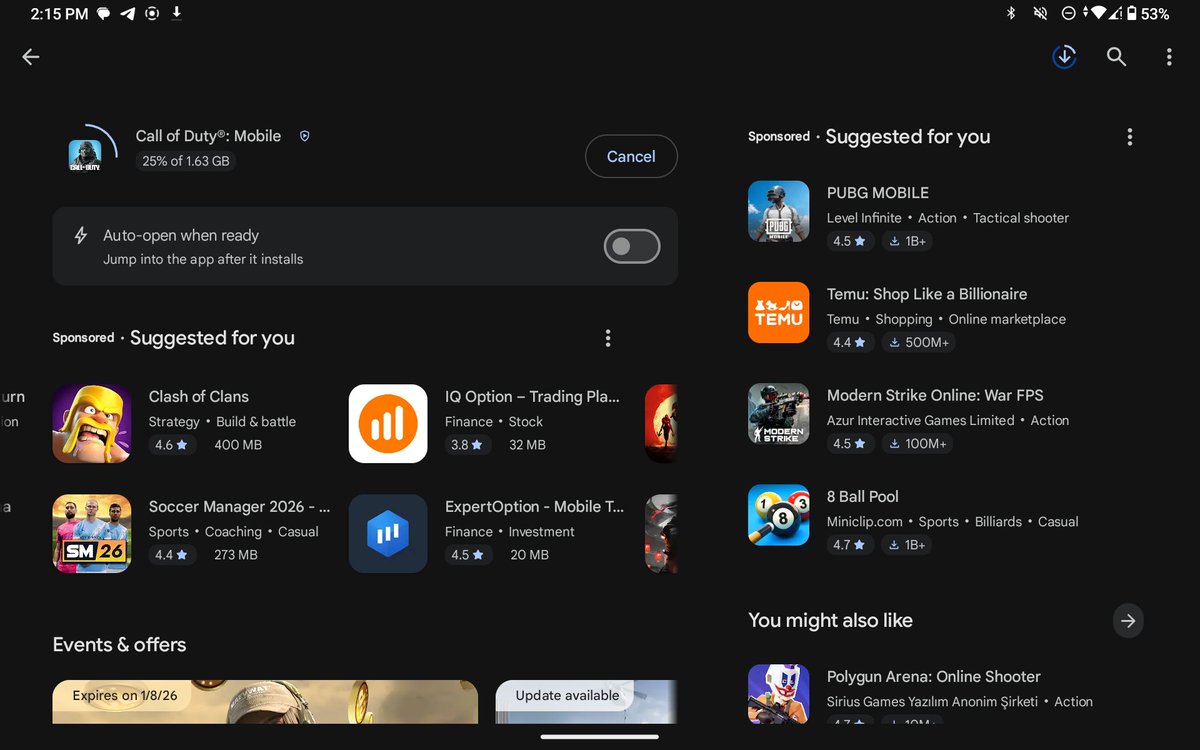The width and height of the screenshot is (1200, 750).
Task: Tap the muted notifications bell icon
Action: 1041,14
